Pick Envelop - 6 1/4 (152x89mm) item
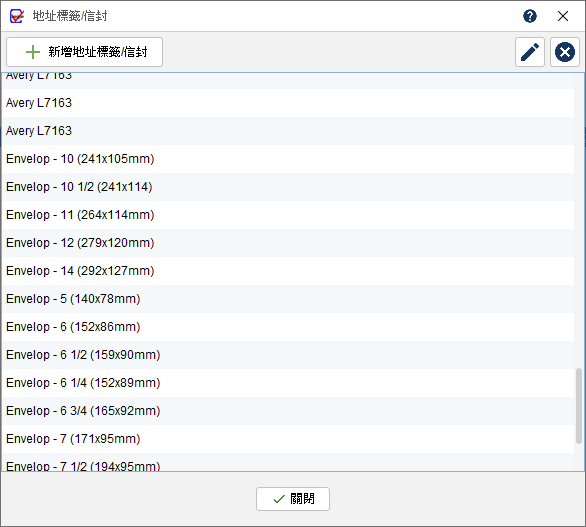This screenshot has width=586, height=527. pos(288,383)
